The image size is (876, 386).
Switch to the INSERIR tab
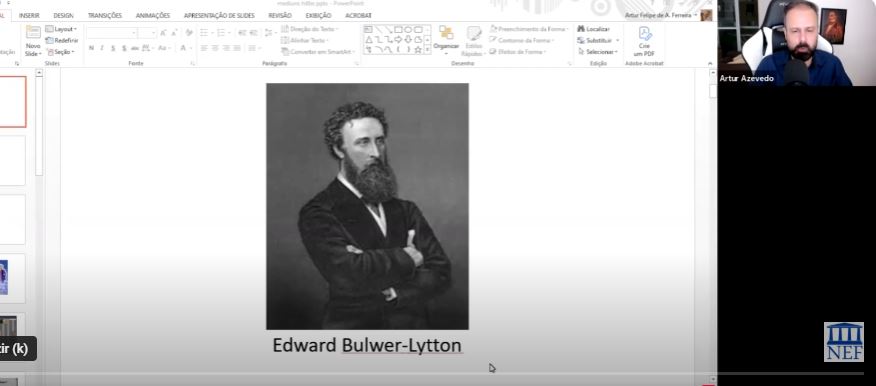[x=29, y=16]
